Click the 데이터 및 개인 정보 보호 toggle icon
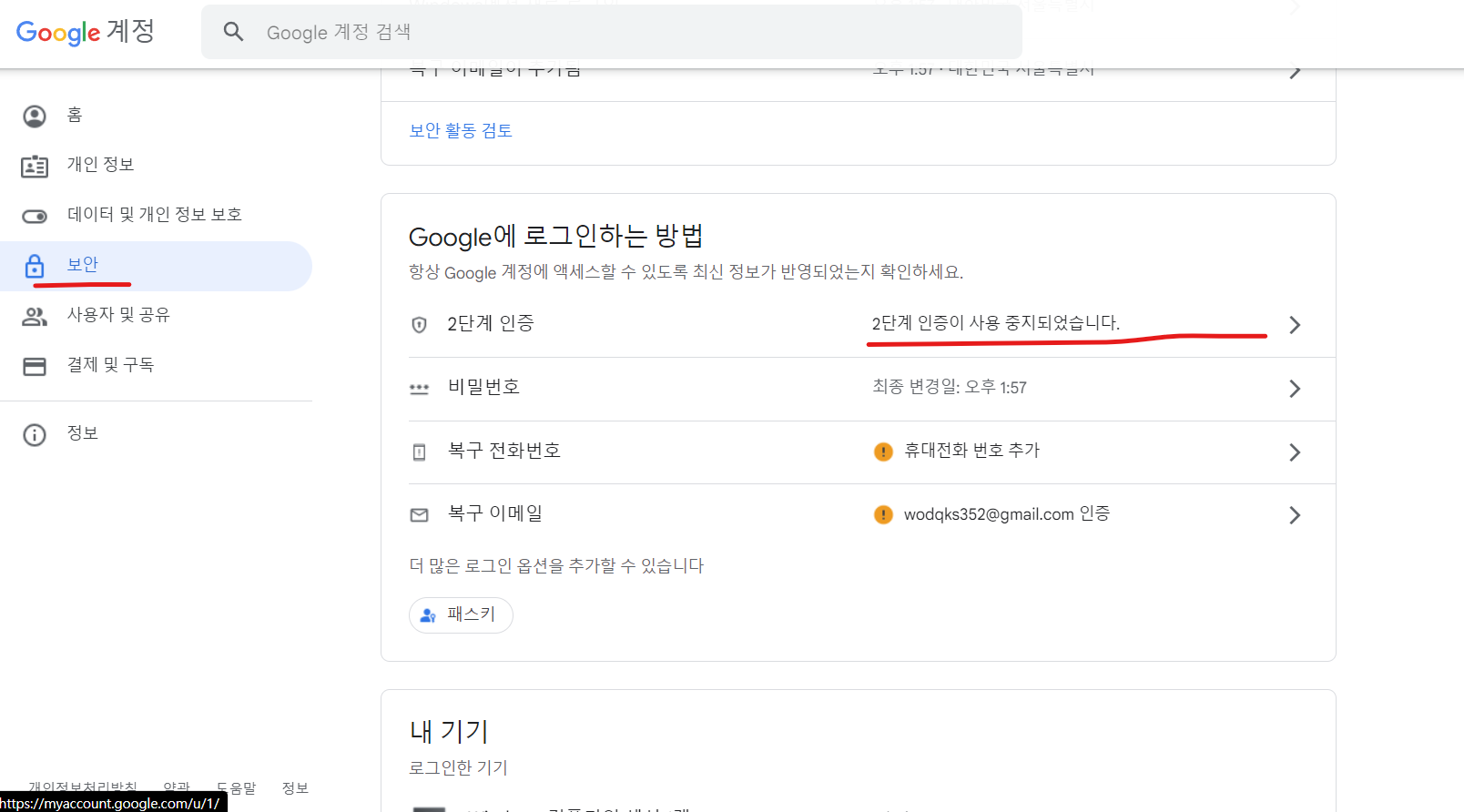The width and height of the screenshot is (1464, 812). click(x=35, y=216)
